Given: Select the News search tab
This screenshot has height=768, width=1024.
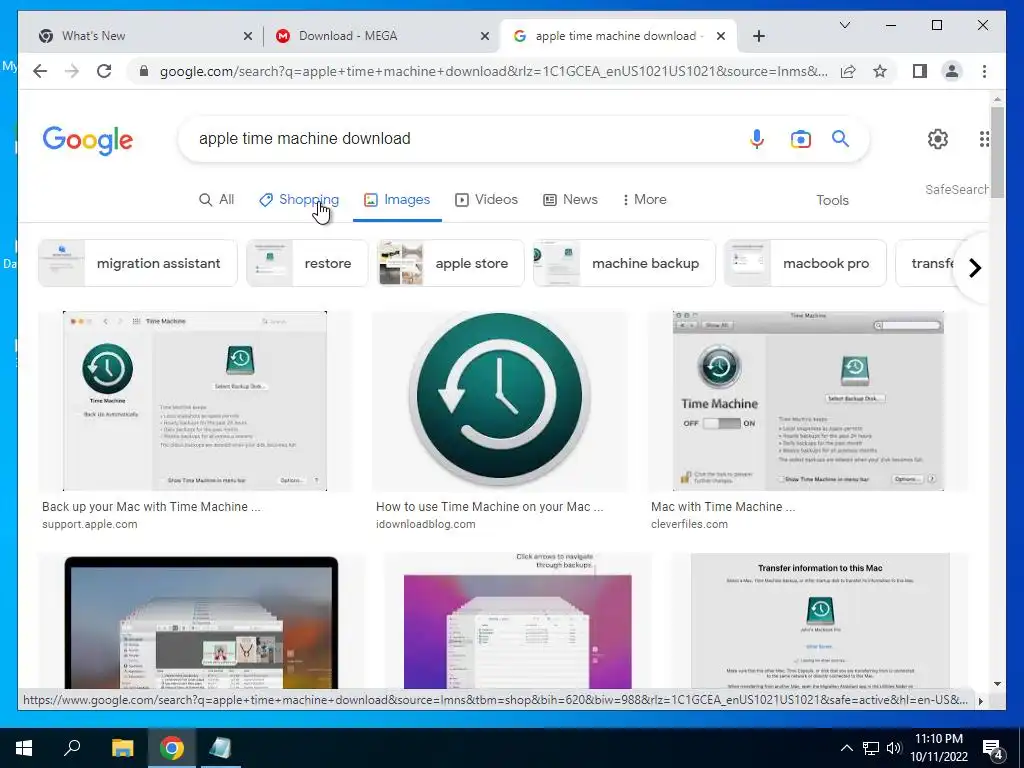Looking at the screenshot, I should [x=570, y=199].
